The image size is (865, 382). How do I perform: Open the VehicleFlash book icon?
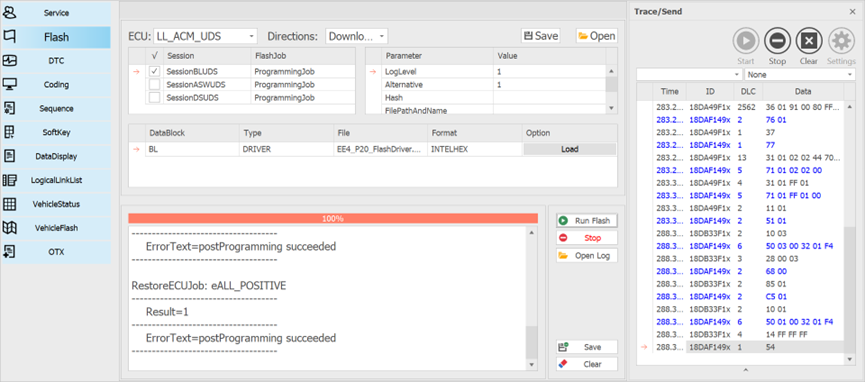coord(10,227)
